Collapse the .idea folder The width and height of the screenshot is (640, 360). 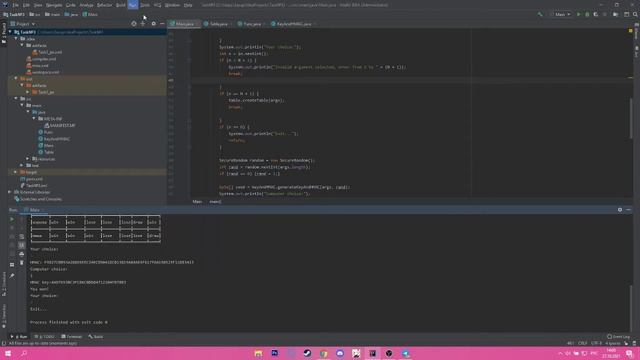(x=16, y=39)
